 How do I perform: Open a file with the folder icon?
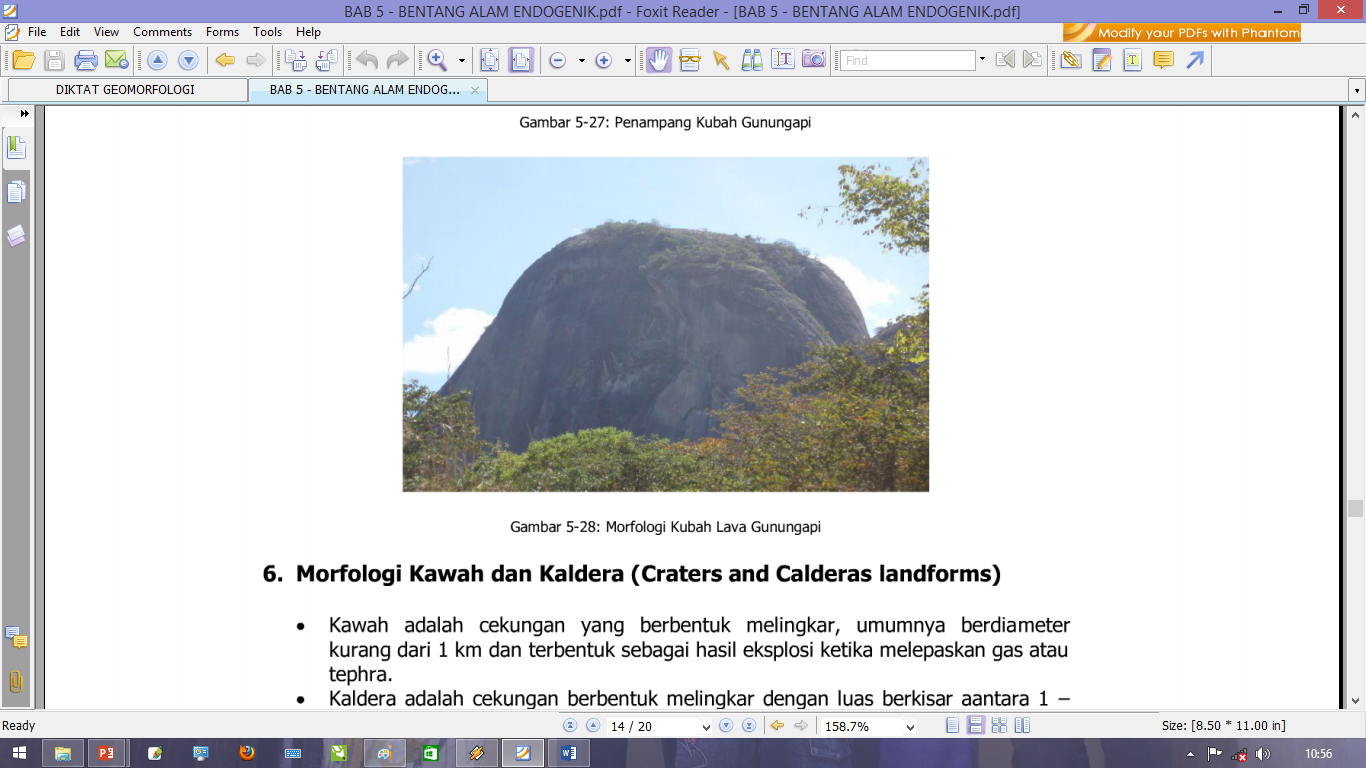click(23, 60)
